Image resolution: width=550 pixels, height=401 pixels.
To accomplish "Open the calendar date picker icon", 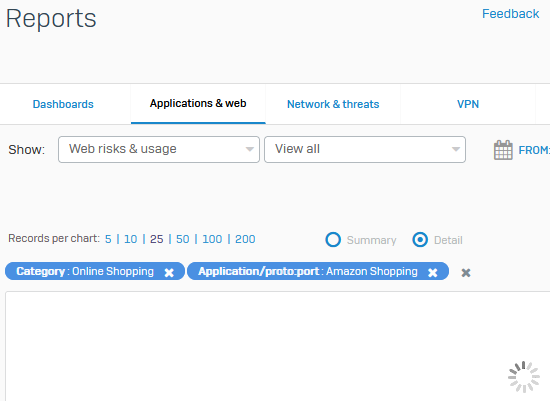I will (503, 150).
